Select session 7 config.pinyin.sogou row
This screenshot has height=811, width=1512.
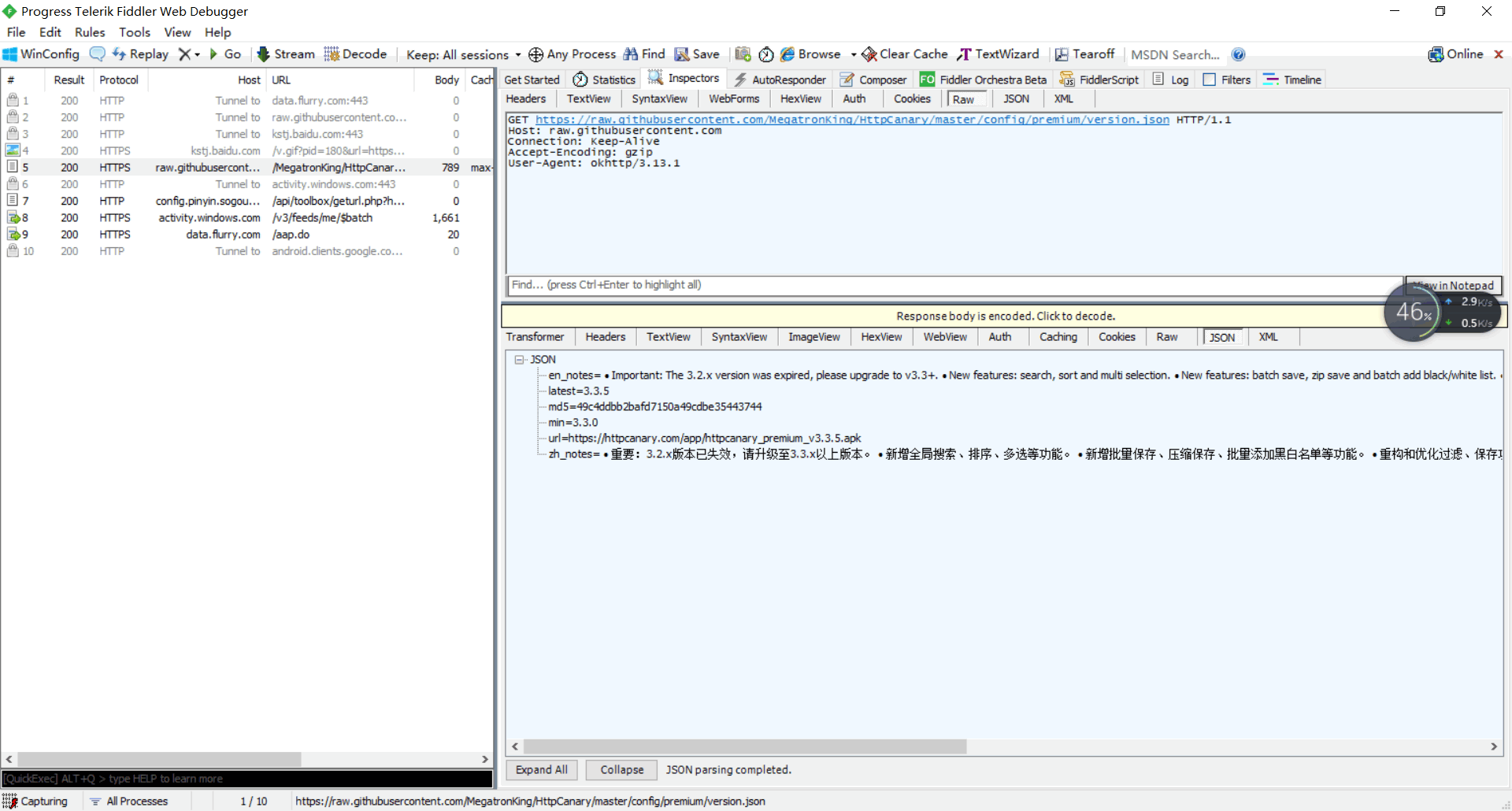(x=247, y=201)
